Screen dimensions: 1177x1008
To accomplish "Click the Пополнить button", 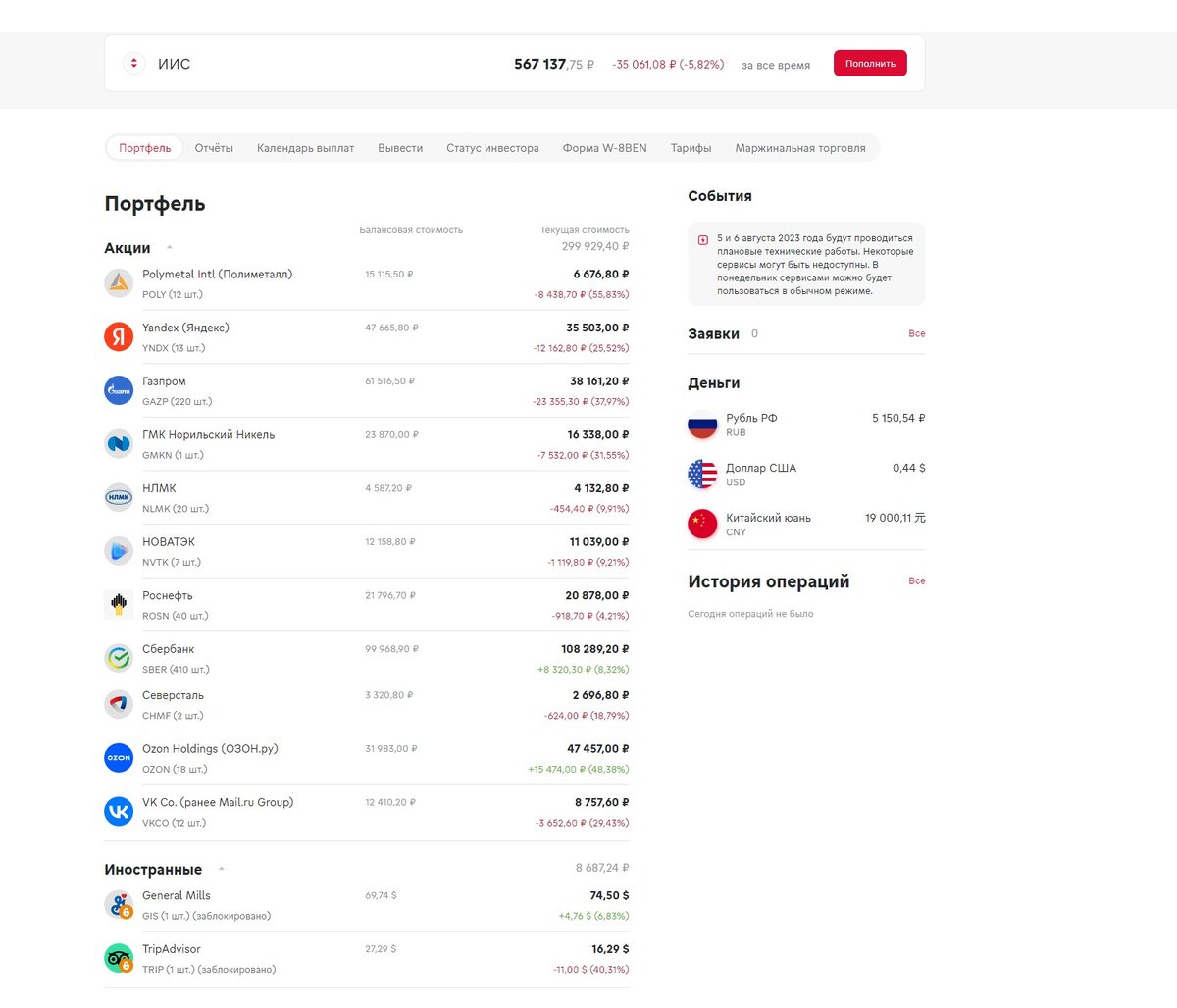I will [870, 64].
